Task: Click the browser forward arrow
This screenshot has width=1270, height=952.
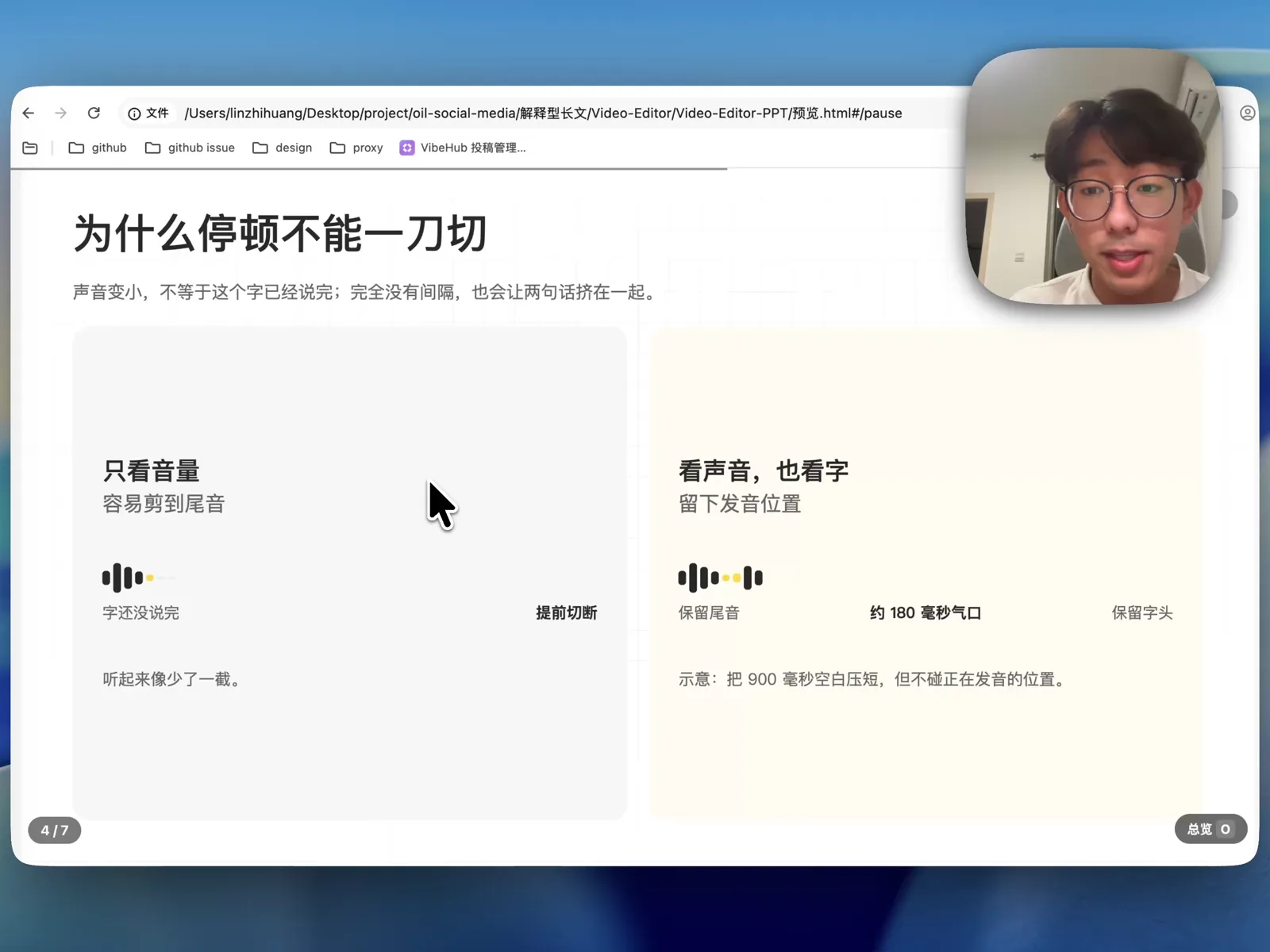Action: click(61, 113)
